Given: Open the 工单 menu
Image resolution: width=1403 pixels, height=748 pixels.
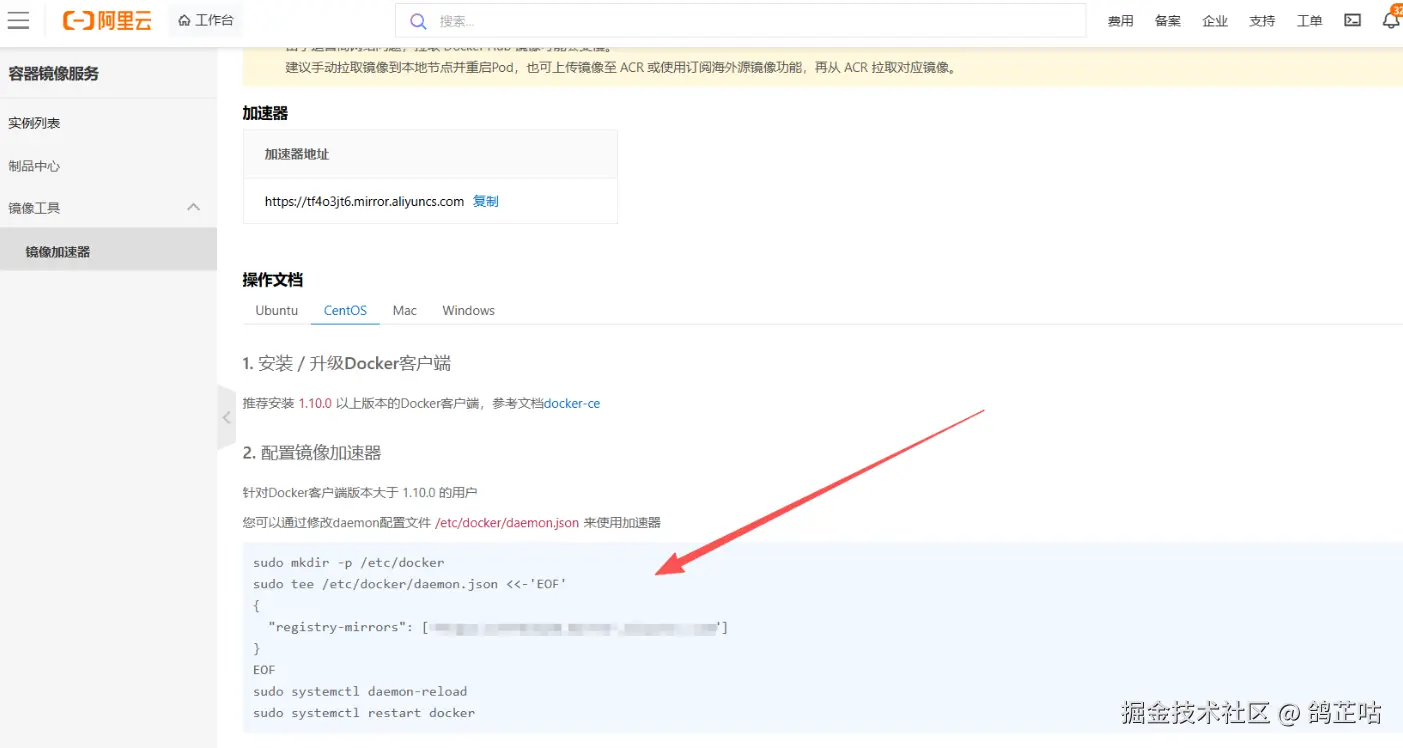Looking at the screenshot, I should [1309, 21].
